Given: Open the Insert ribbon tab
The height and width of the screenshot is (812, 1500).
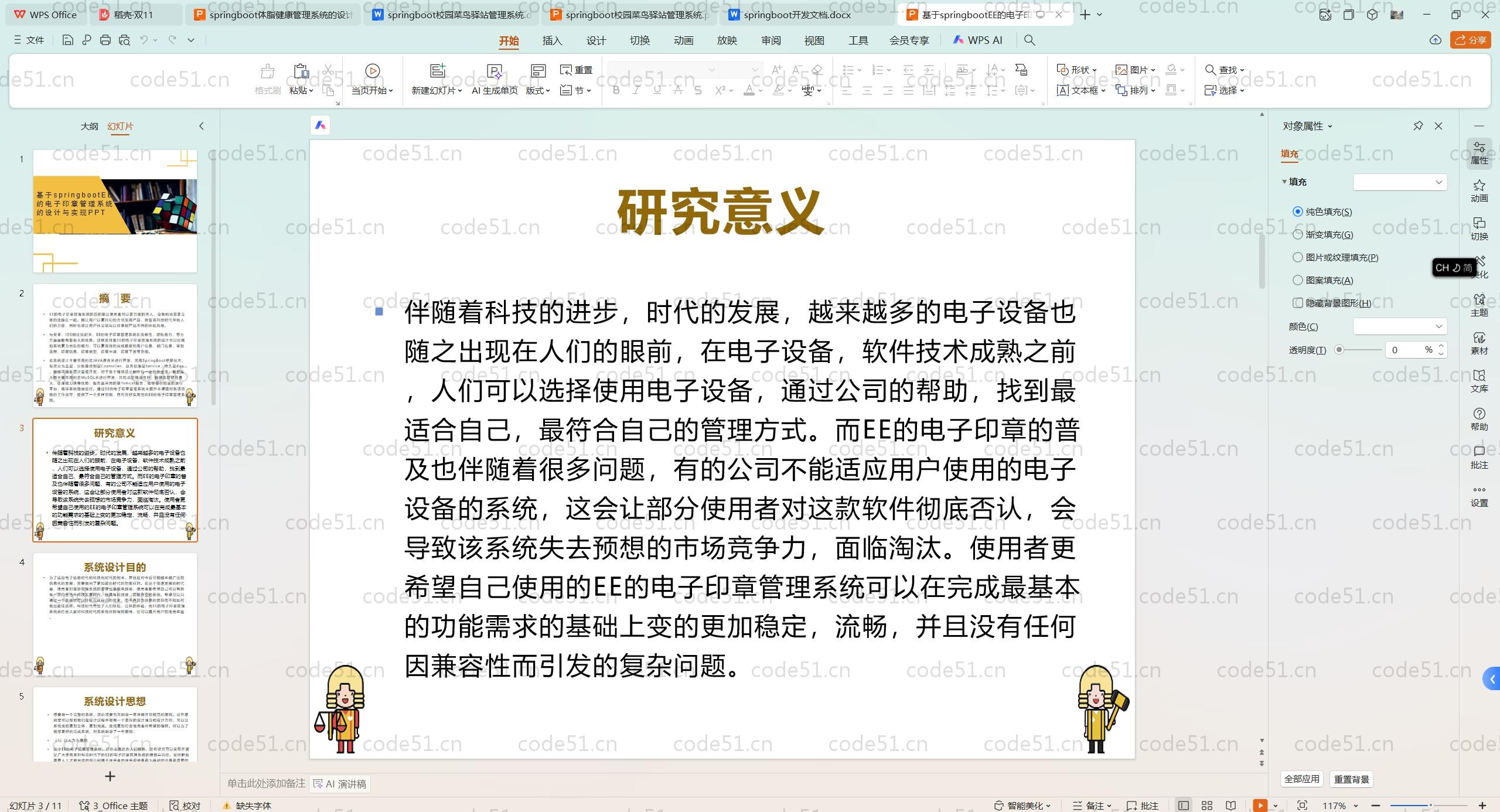Looking at the screenshot, I should 552,40.
